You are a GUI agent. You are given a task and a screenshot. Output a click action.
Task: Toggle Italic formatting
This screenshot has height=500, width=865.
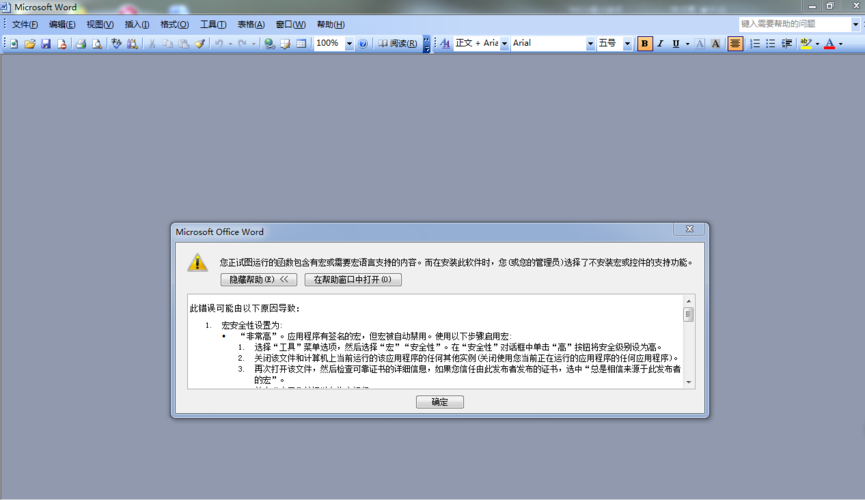(660, 44)
